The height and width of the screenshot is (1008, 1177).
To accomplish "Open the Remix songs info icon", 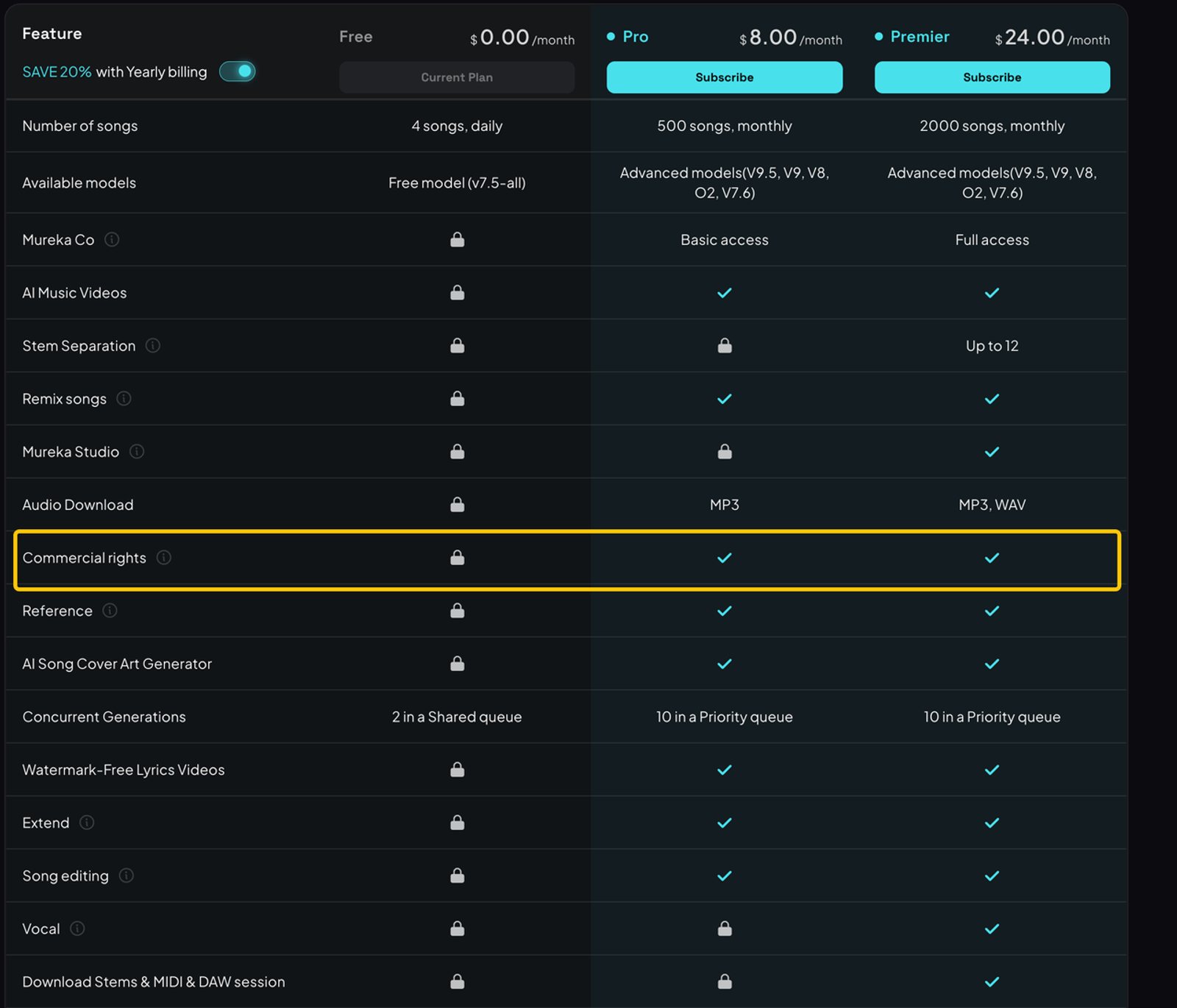I will tap(124, 399).
